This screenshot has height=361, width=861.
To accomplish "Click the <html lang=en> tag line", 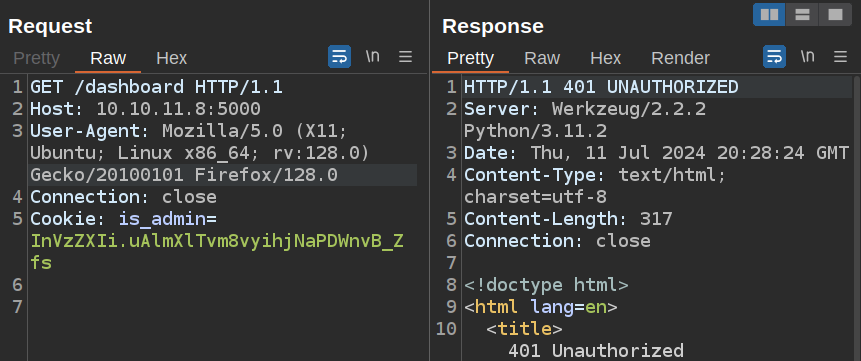I will point(541,307).
